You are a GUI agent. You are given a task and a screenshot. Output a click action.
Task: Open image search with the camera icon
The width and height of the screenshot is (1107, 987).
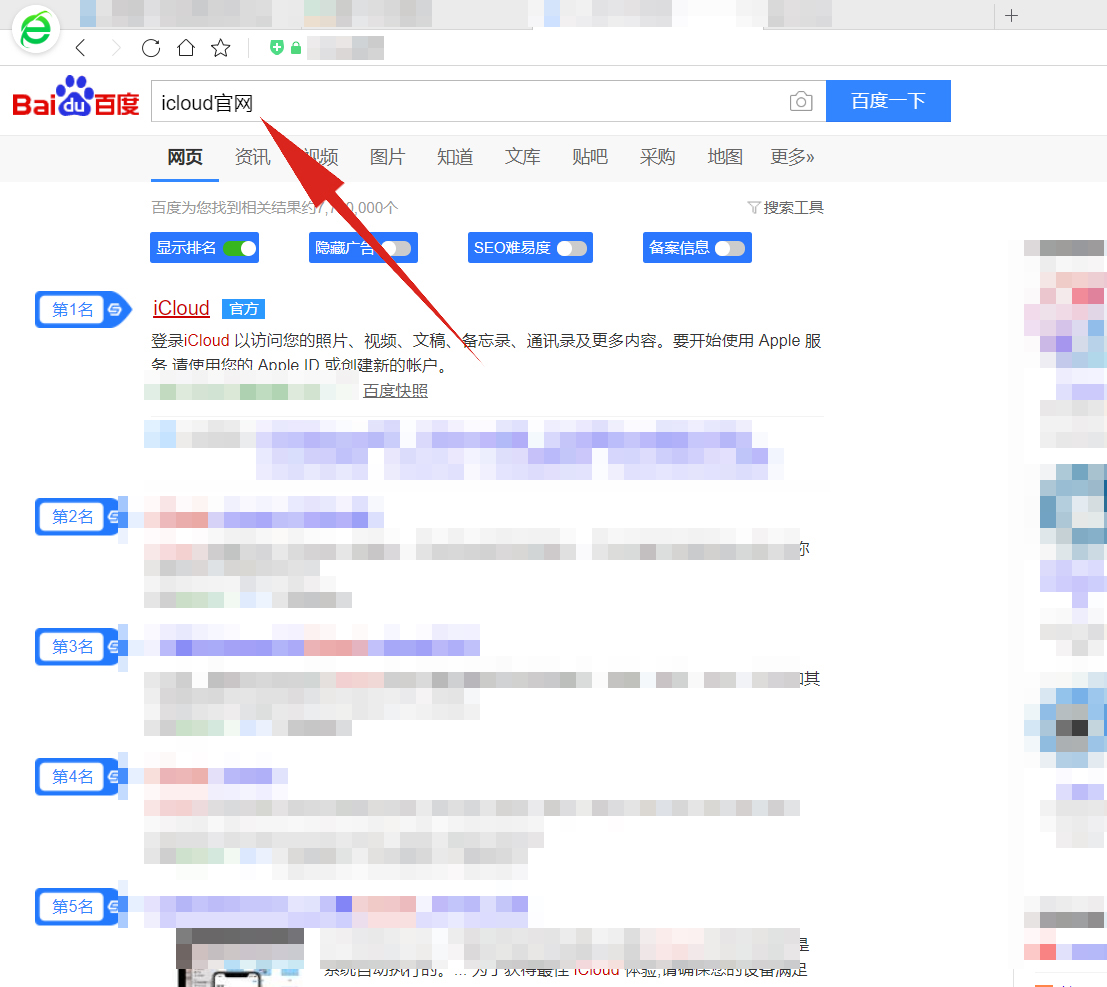801,102
